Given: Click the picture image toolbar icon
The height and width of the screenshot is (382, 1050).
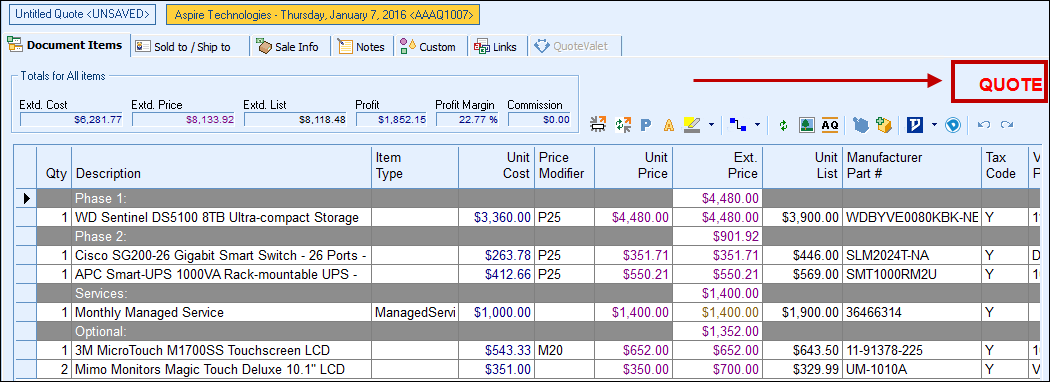Looking at the screenshot, I should point(807,125).
